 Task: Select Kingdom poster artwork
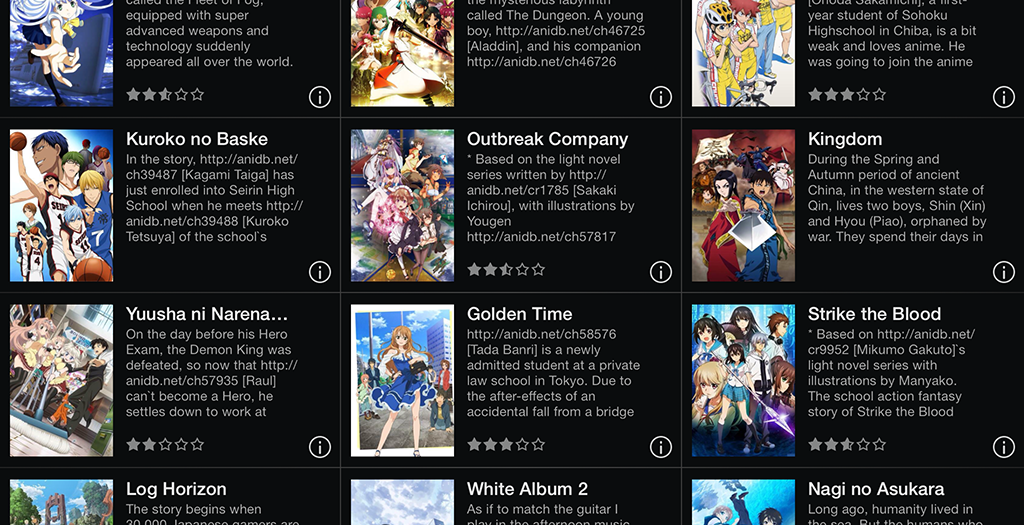pyautogui.click(x=743, y=205)
